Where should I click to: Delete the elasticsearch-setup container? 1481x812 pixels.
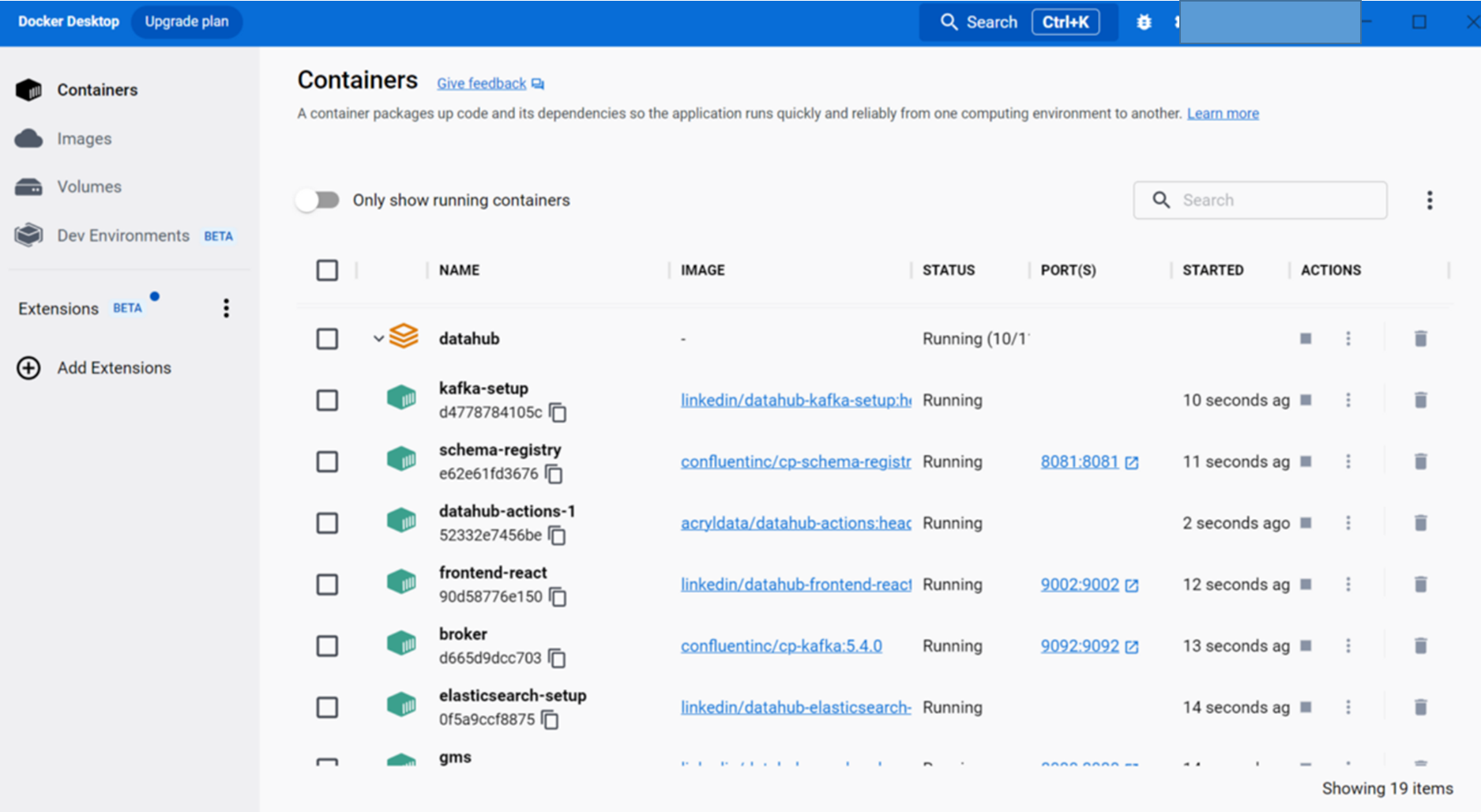pyautogui.click(x=1420, y=708)
